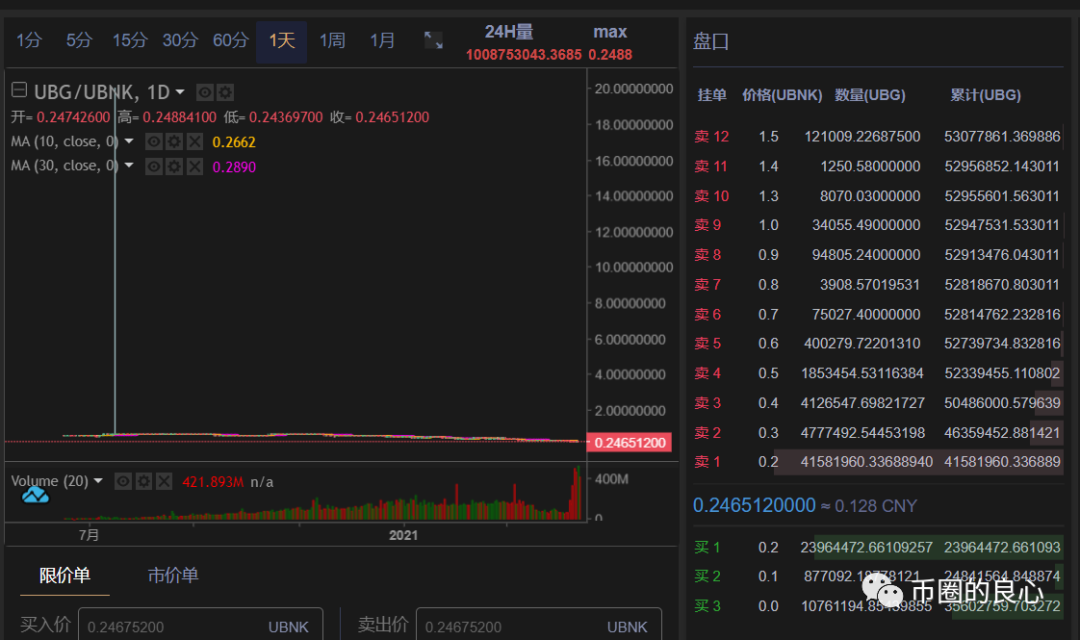Hide the Volume indicator
This screenshot has width=1080, height=640.
coord(123,481)
